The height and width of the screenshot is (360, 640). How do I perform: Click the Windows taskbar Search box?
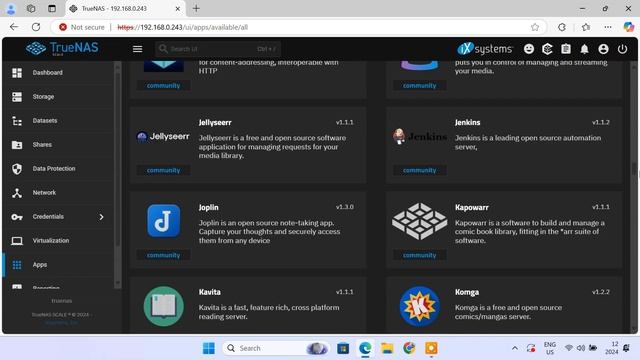point(276,348)
